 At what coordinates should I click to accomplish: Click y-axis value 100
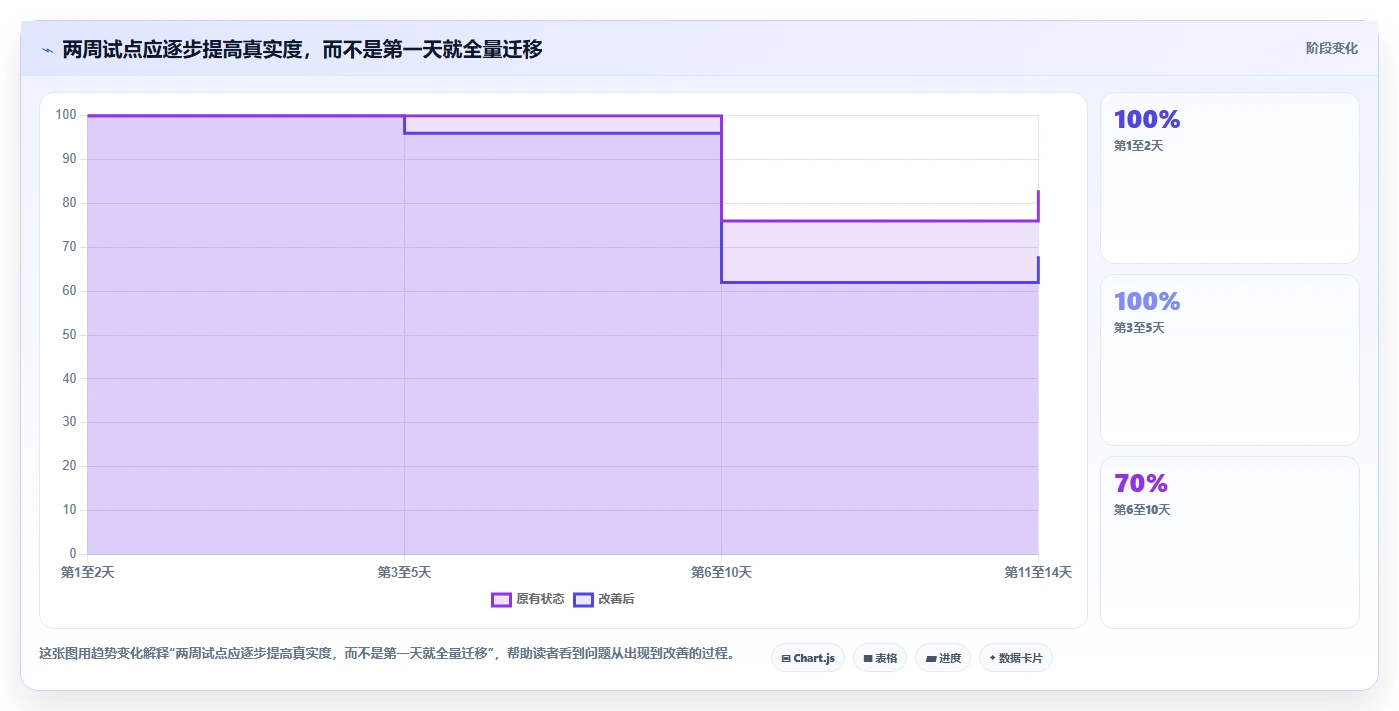[x=66, y=115]
